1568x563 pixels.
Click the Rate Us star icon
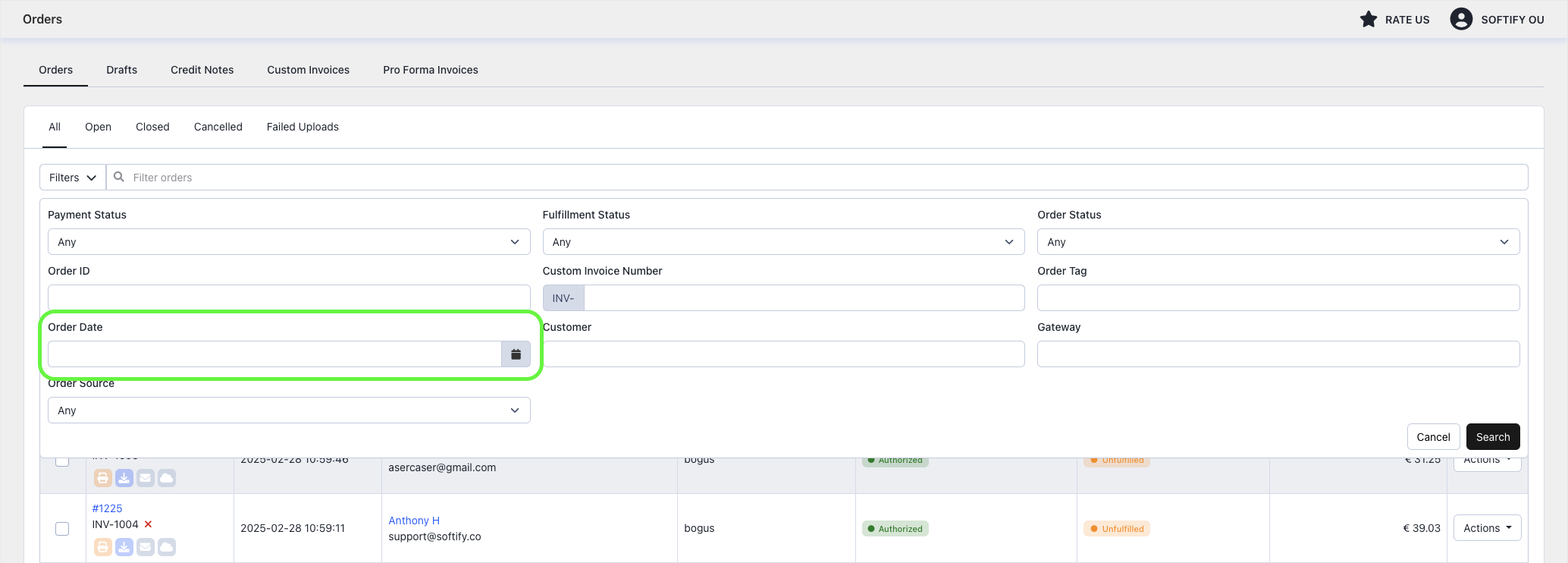click(1368, 20)
